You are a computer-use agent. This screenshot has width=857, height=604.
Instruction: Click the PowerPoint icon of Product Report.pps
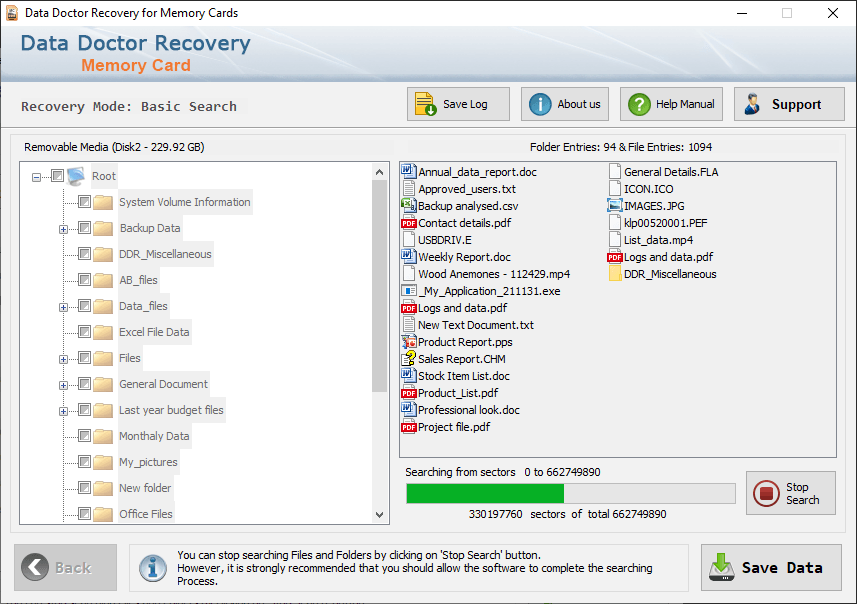click(x=408, y=342)
